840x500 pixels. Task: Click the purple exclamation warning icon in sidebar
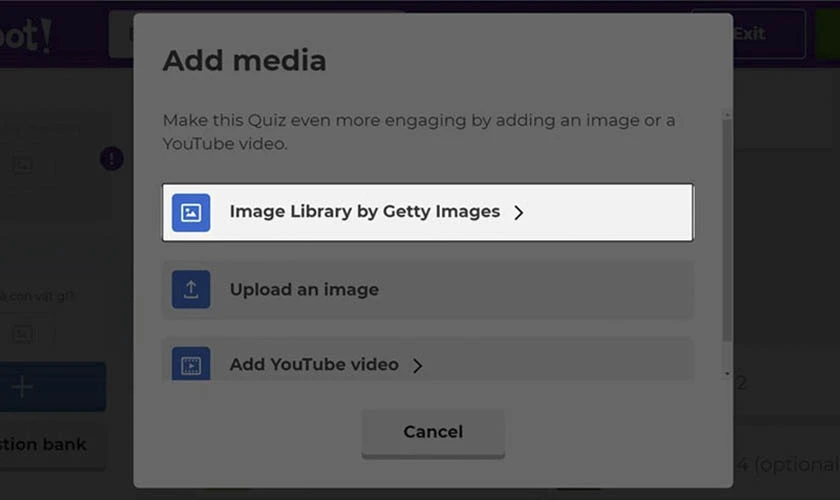tap(111, 159)
